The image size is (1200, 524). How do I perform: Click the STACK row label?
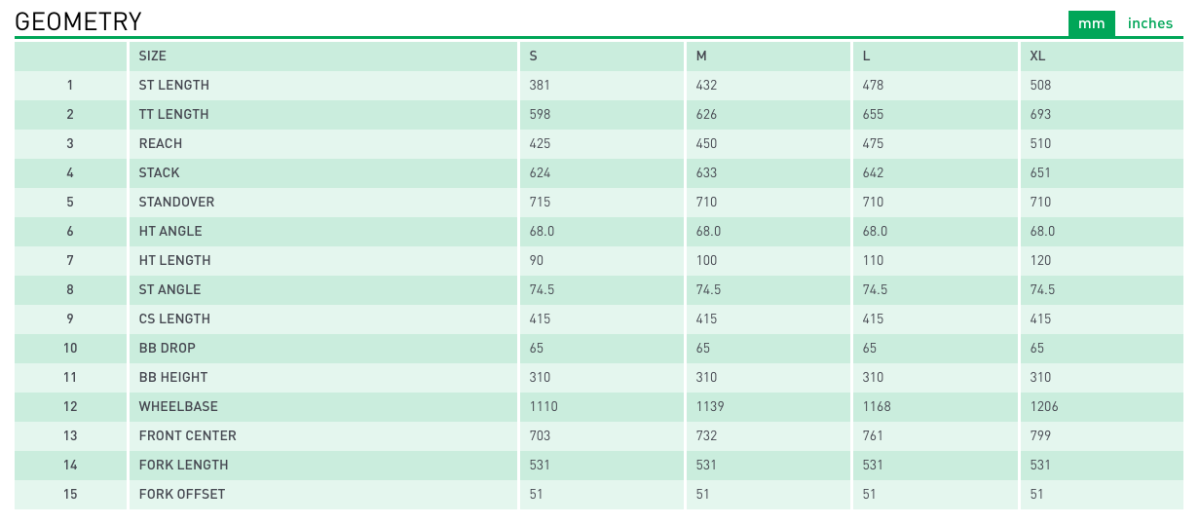[159, 172]
